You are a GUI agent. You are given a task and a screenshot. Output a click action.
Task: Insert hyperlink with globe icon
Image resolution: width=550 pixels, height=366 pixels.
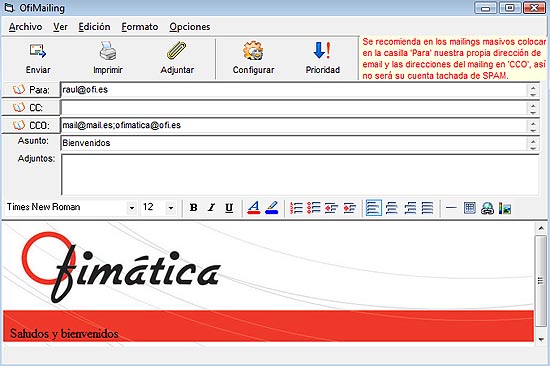click(x=487, y=208)
